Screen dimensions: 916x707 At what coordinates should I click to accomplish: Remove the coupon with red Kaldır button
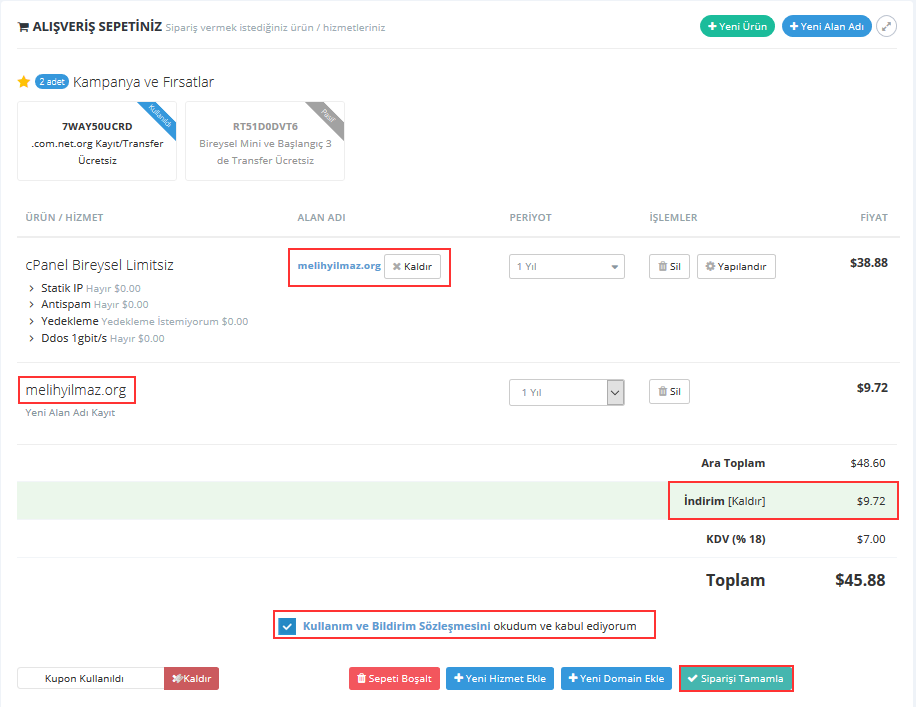point(192,678)
